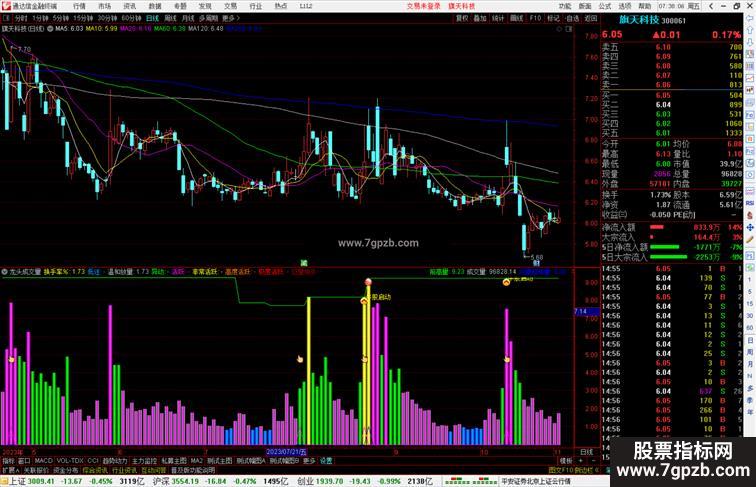The height and width of the screenshot is (487, 756).
Task: Click red ball marker atop yellow volume bar
Action: click(368, 282)
